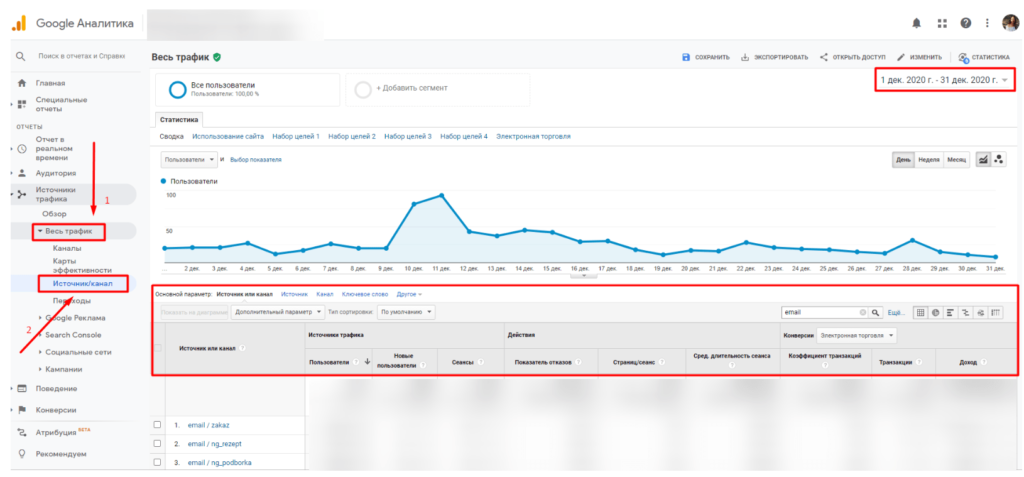Click the Изменить edit button
Viewport: 1024px width, 477px height.
[x=919, y=58]
